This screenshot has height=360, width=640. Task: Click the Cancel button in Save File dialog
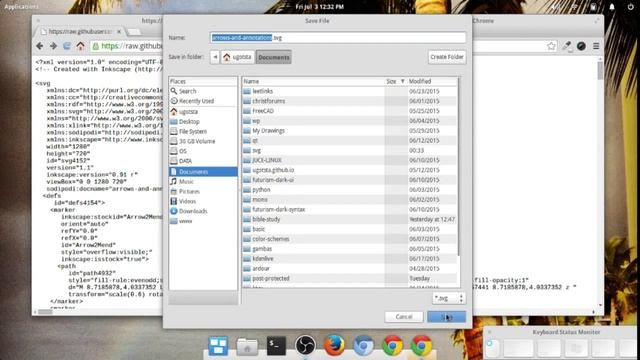tap(404, 317)
